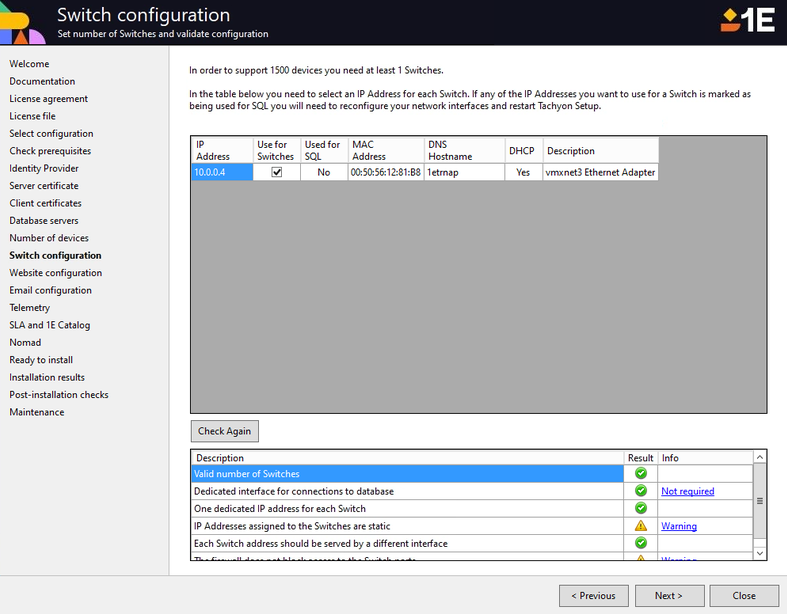Click the green check for Valid number of Switches
The image size is (787, 614).
click(x=641, y=474)
